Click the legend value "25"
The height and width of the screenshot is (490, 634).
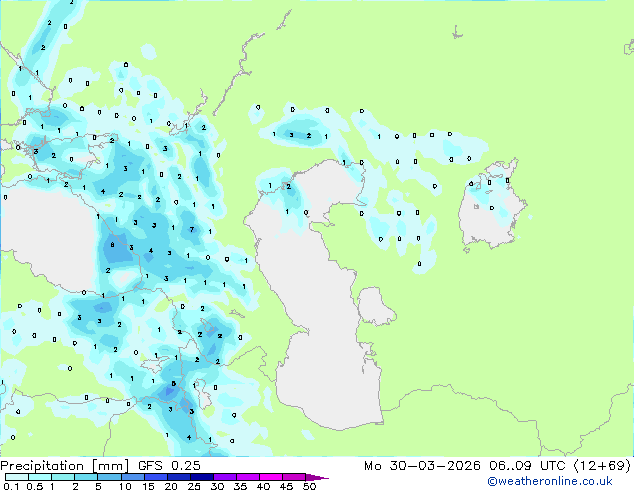(x=194, y=486)
